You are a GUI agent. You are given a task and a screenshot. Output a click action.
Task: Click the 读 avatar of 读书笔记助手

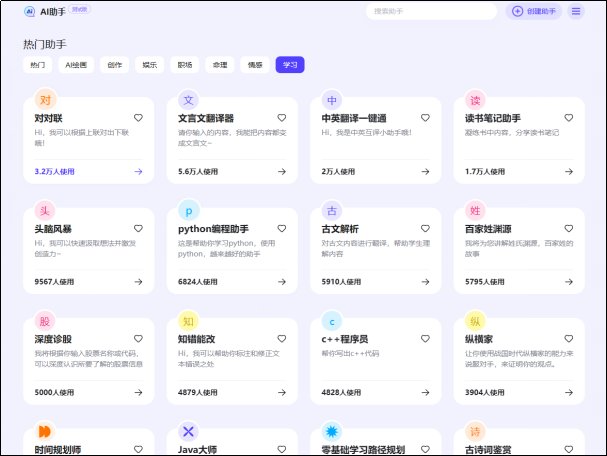475,100
